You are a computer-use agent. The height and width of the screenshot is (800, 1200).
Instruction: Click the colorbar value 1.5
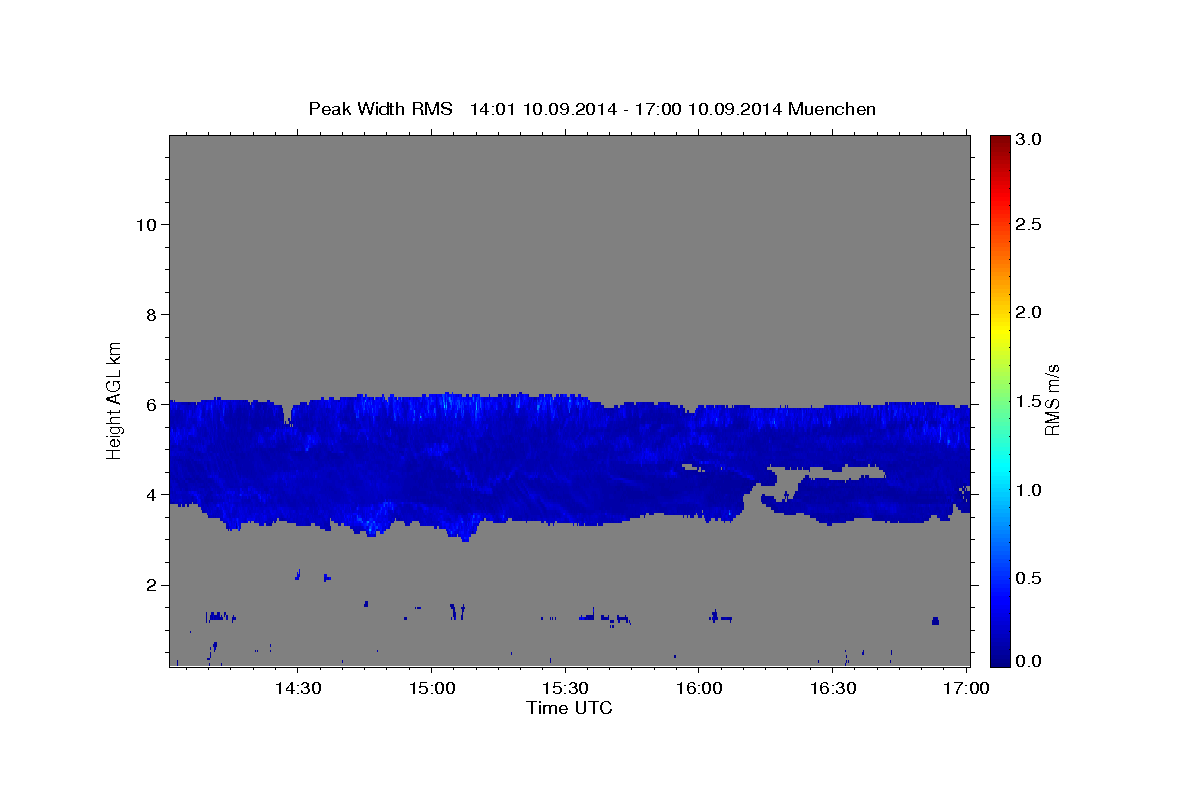tap(1029, 401)
